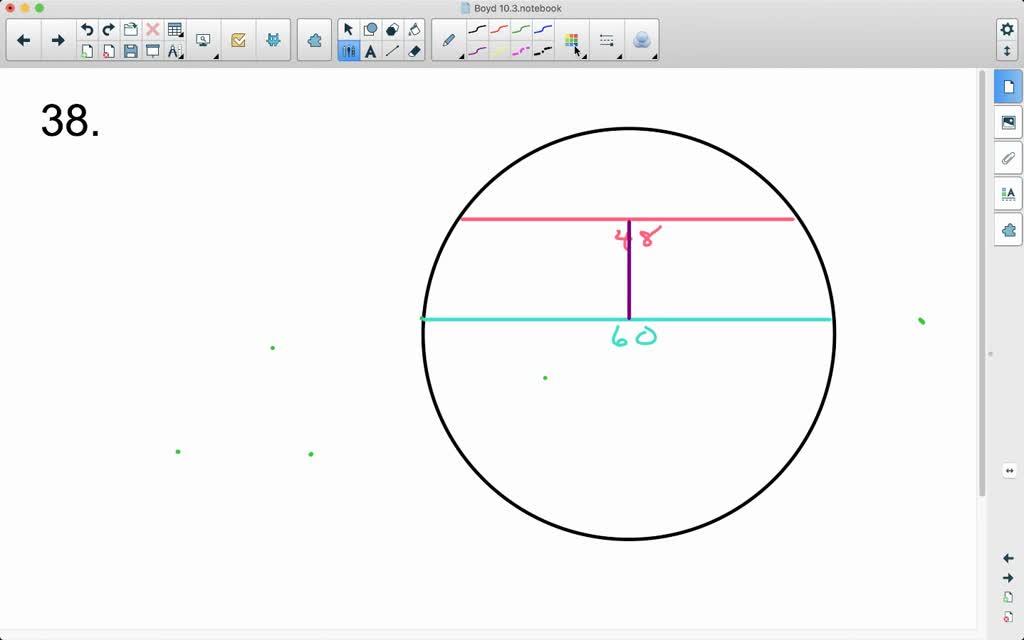
Task: Select the Text tool
Action: click(371, 50)
